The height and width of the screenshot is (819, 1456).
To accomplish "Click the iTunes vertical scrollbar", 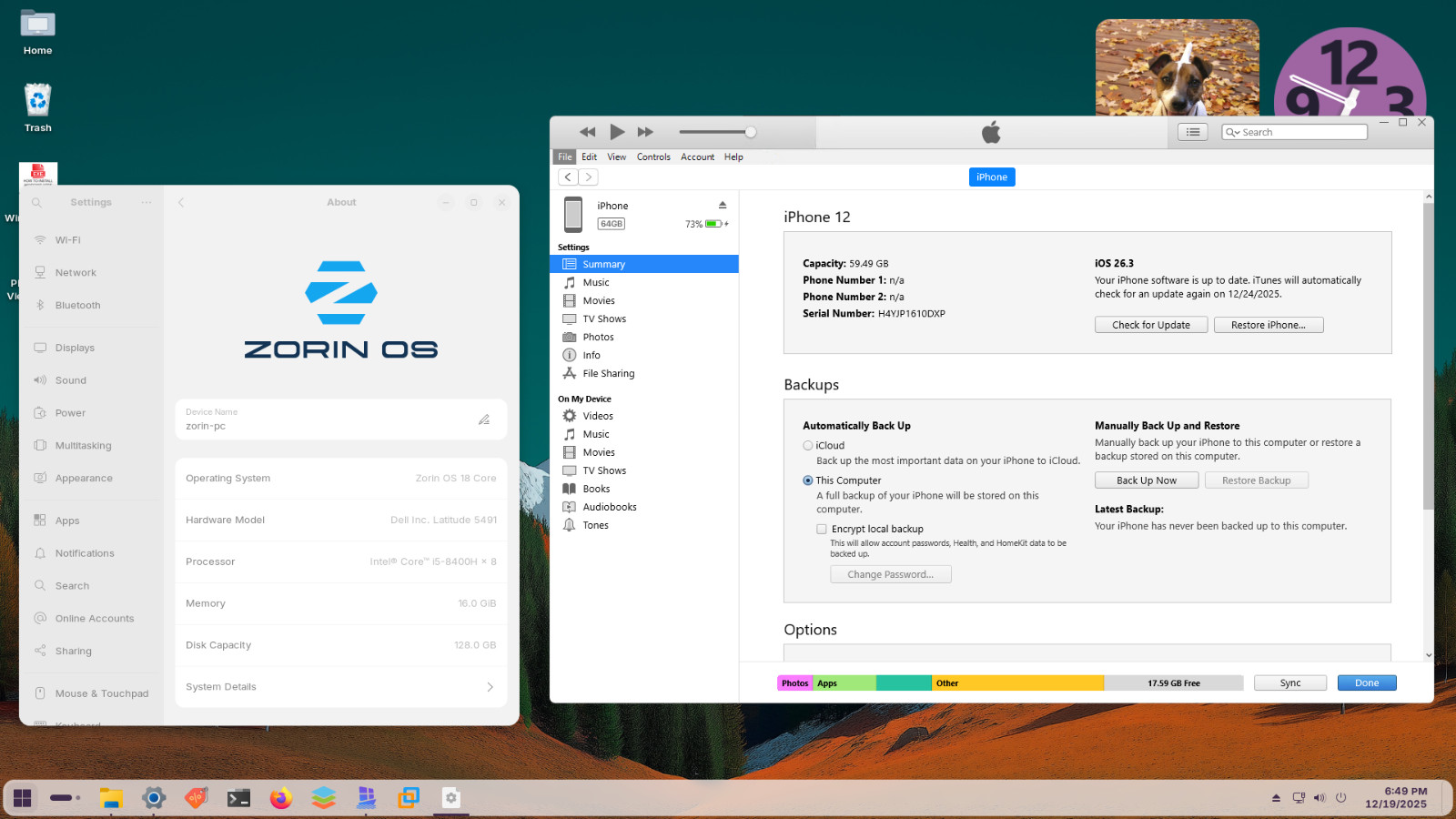I will coord(1429,355).
